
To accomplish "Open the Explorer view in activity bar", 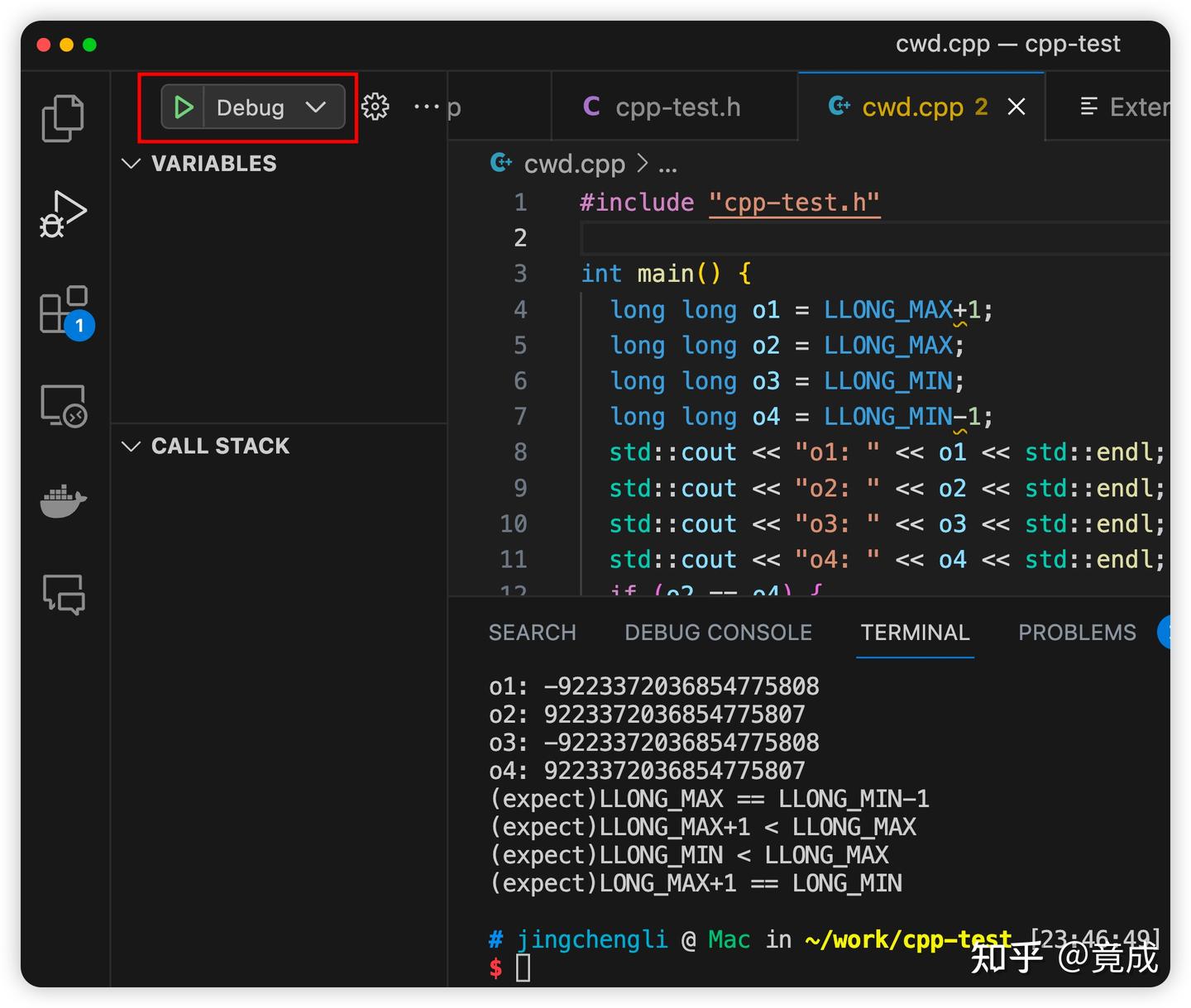I will click(63, 117).
